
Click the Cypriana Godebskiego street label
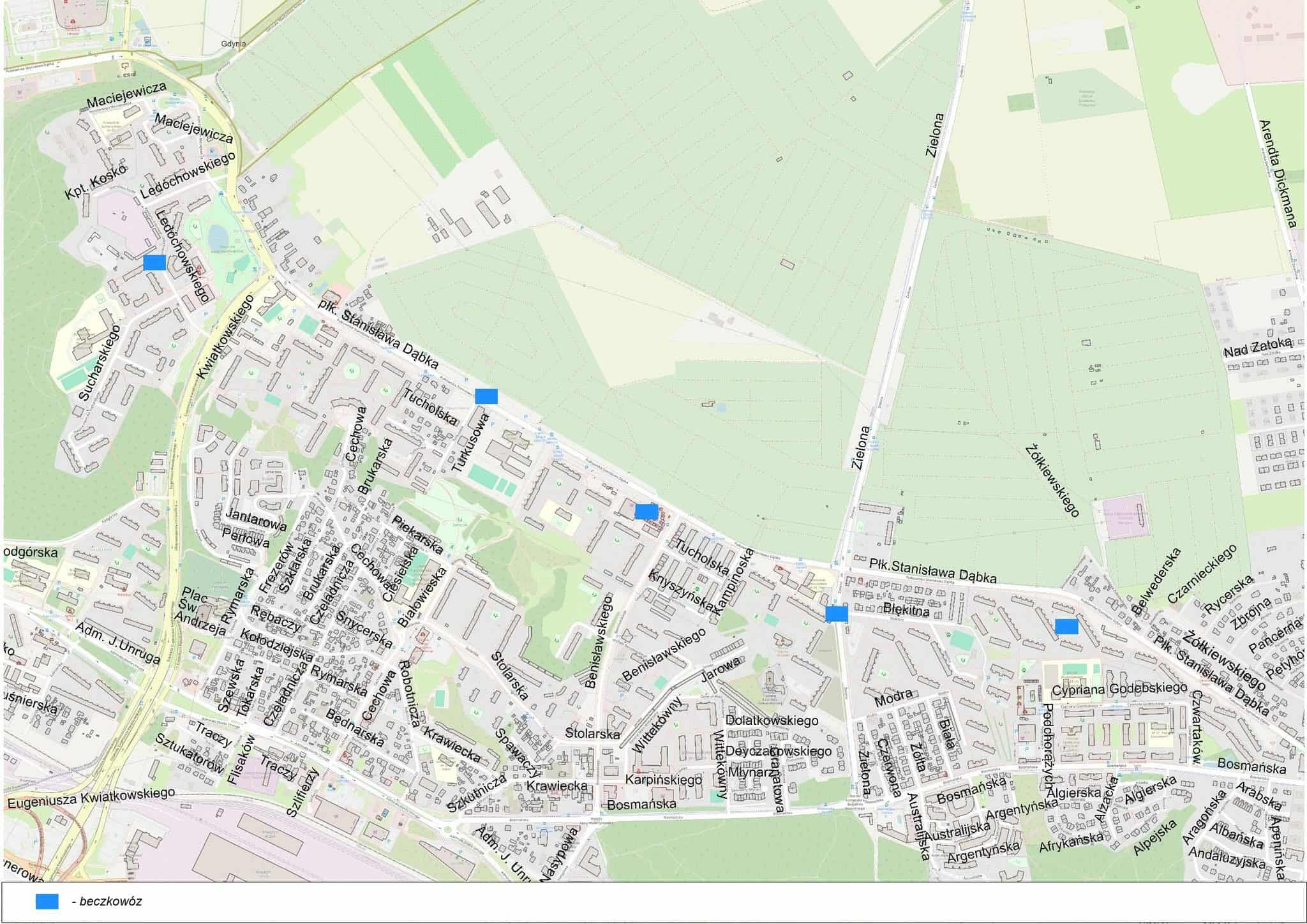pyautogui.click(x=1119, y=689)
